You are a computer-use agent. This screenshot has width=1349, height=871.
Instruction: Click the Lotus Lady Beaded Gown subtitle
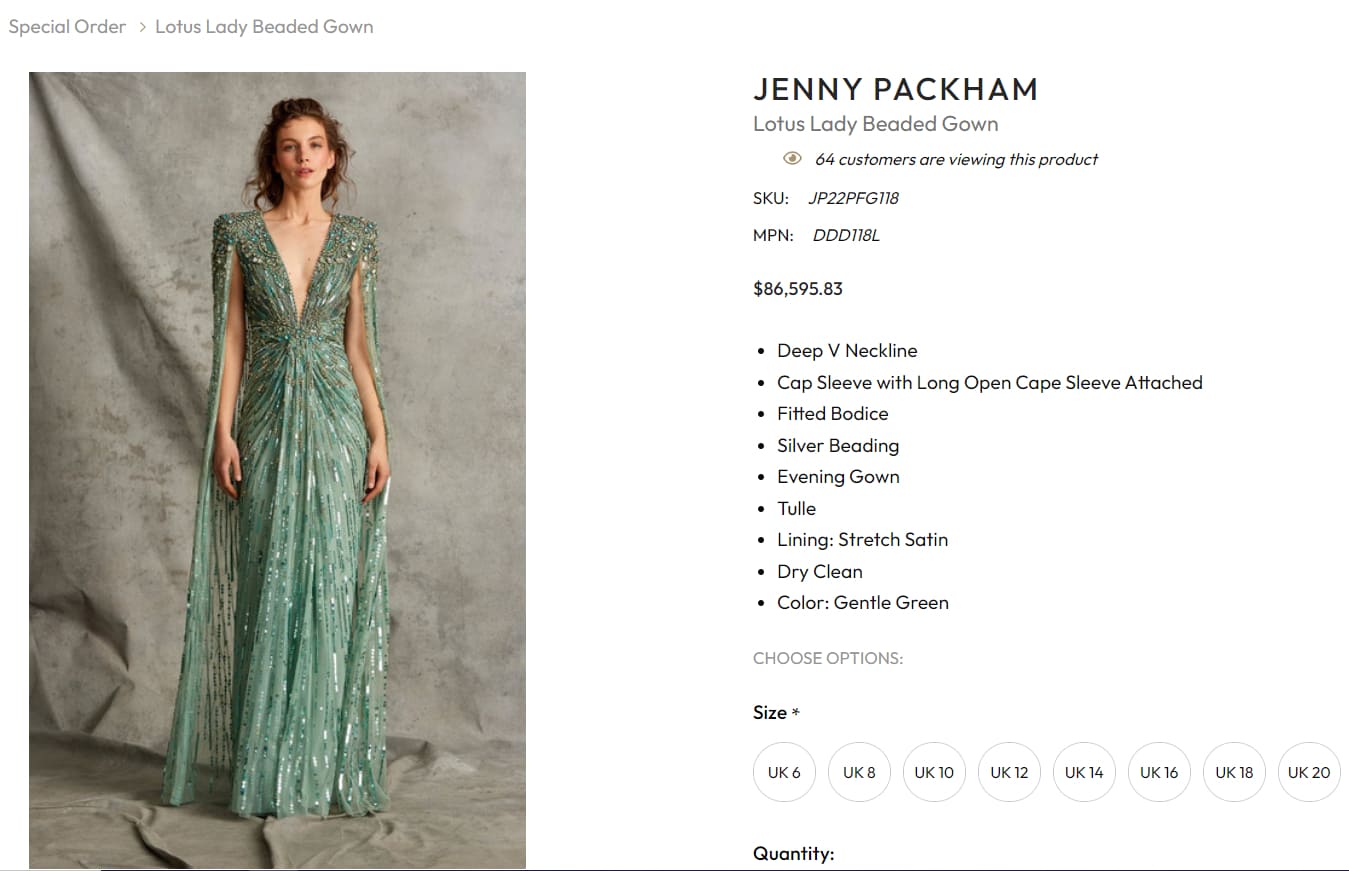tap(875, 124)
